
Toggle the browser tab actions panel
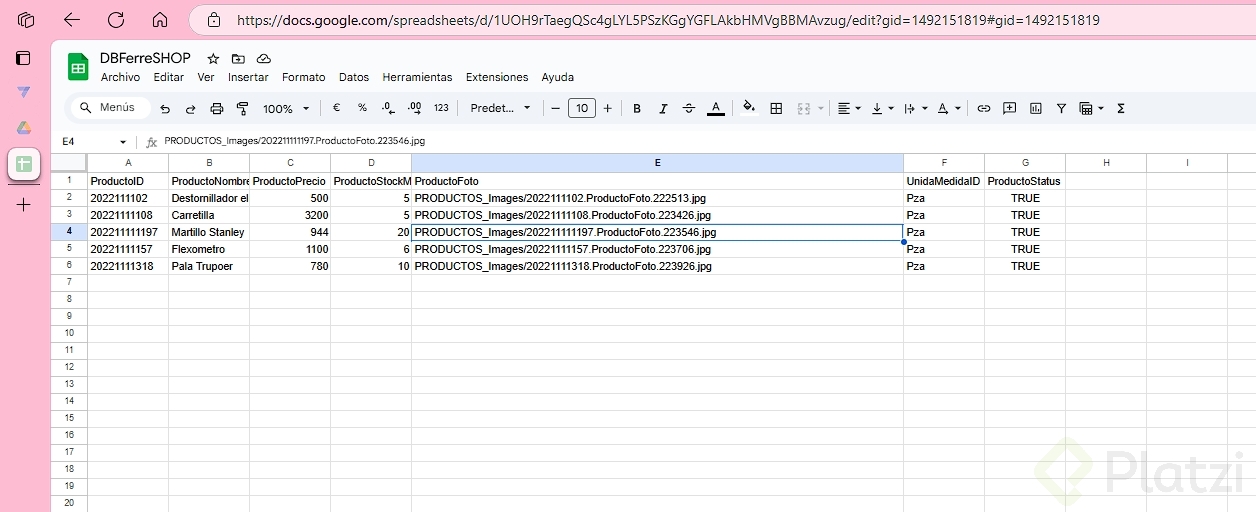[23, 58]
